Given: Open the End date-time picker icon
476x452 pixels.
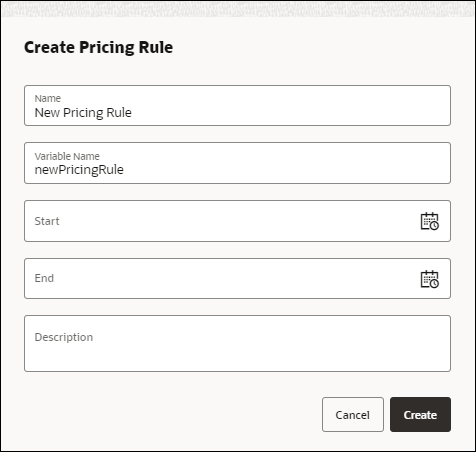Looking at the screenshot, I should [x=429, y=279].
